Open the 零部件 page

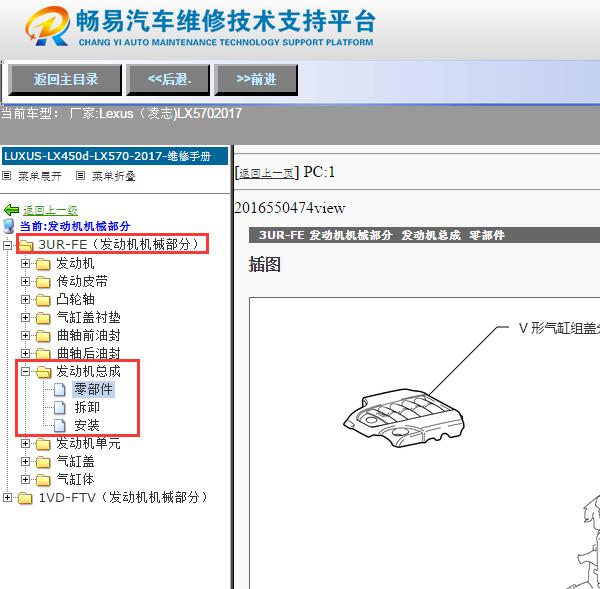pyautogui.click(x=93, y=389)
